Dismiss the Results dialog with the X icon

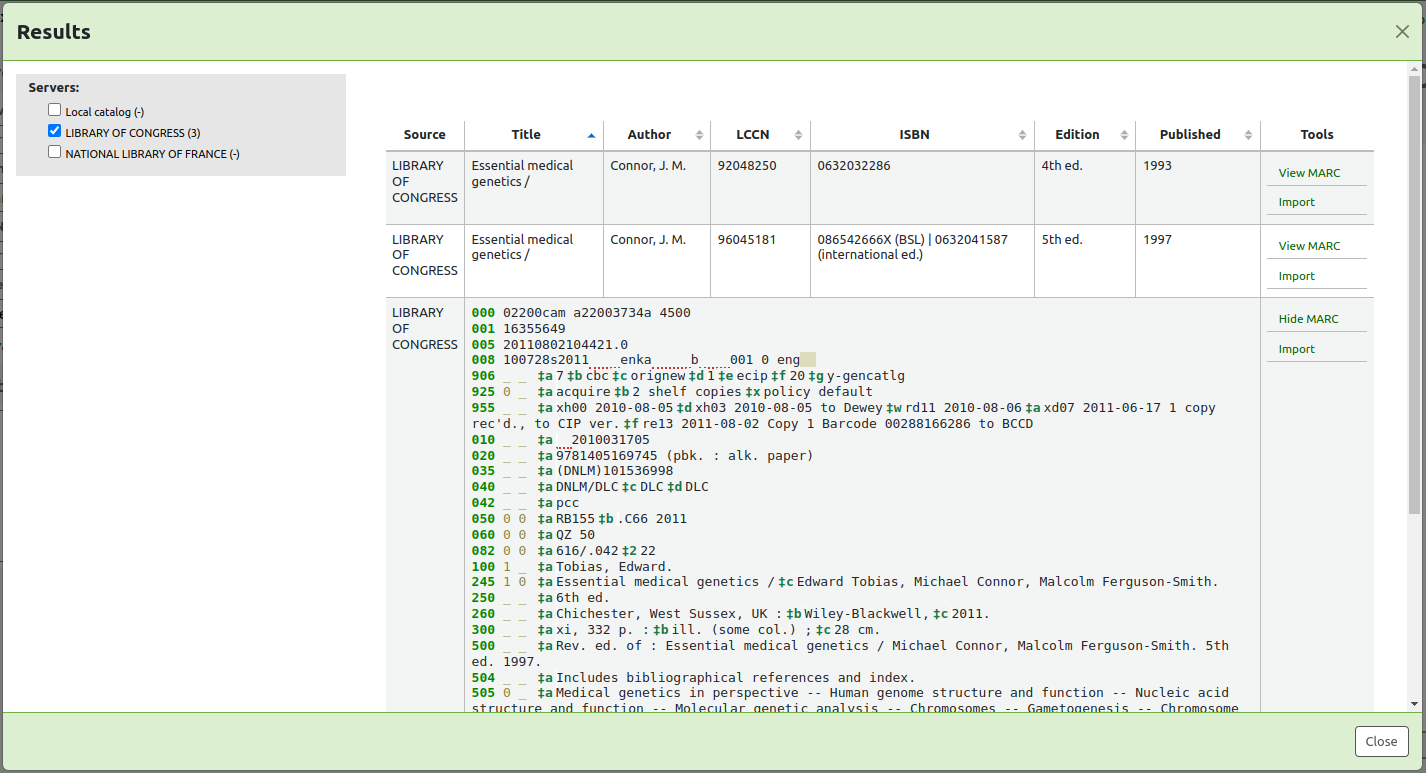pyautogui.click(x=1402, y=31)
